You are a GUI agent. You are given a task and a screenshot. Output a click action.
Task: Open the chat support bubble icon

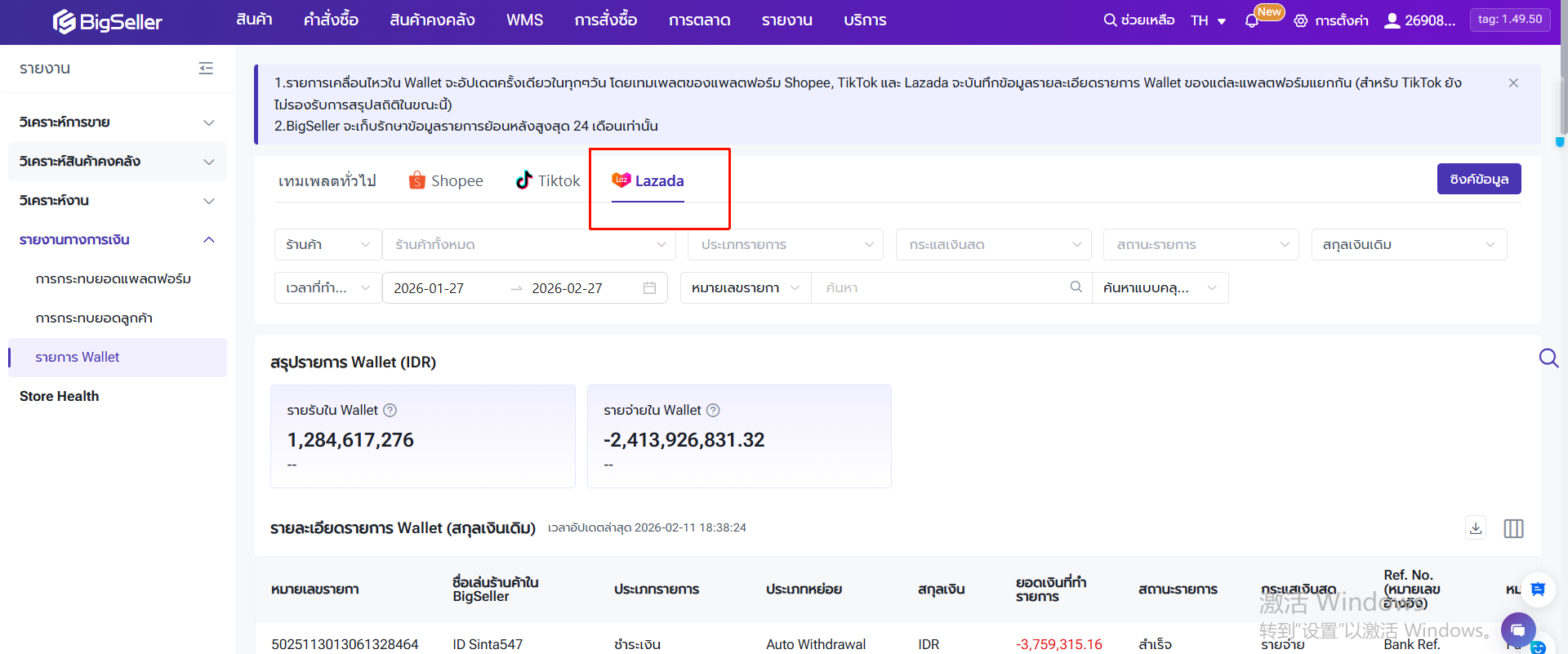(1517, 630)
